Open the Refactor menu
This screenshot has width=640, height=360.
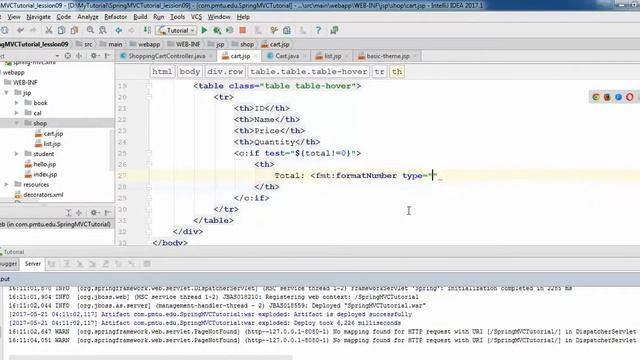116,17
